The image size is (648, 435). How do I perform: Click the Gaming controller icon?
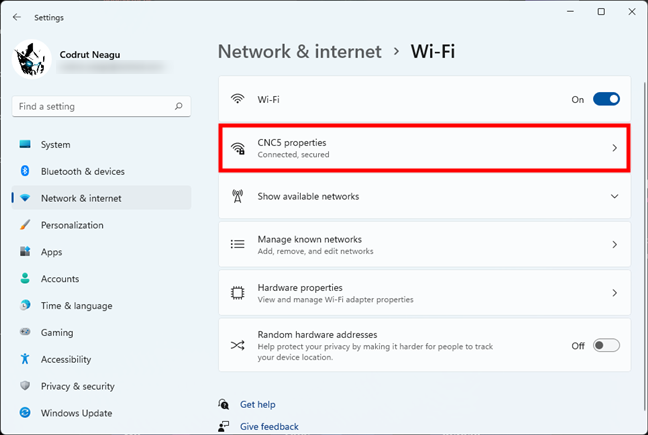click(25, 332)
